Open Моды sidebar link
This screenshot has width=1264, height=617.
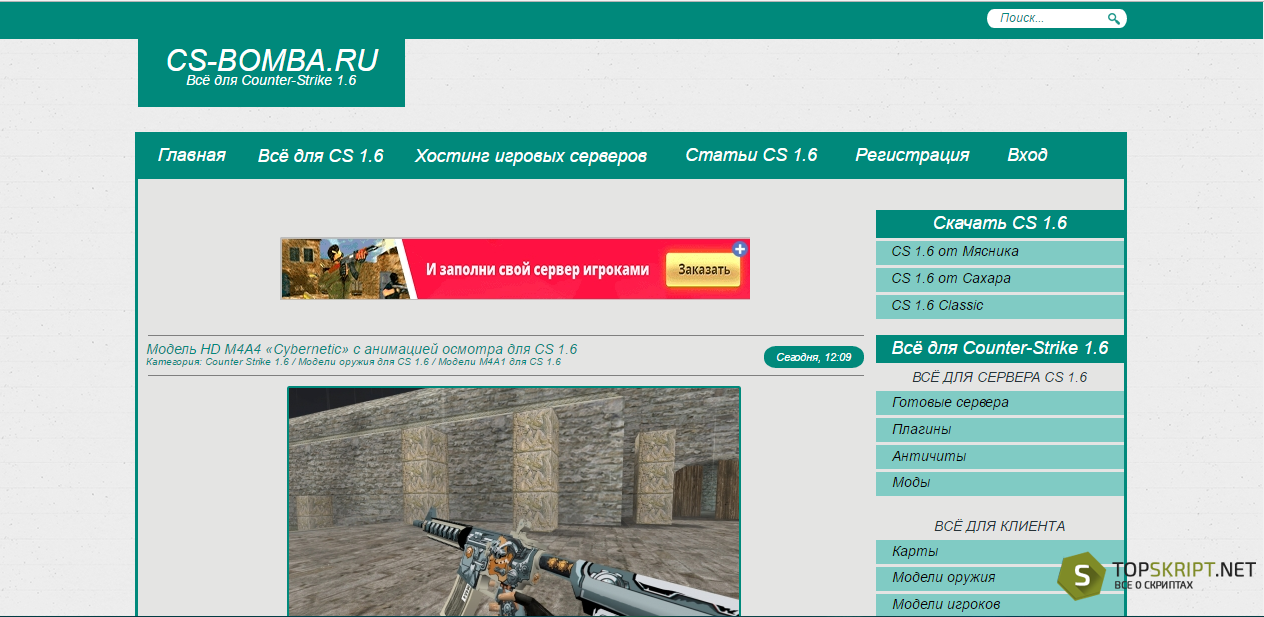coord(1000,483)
